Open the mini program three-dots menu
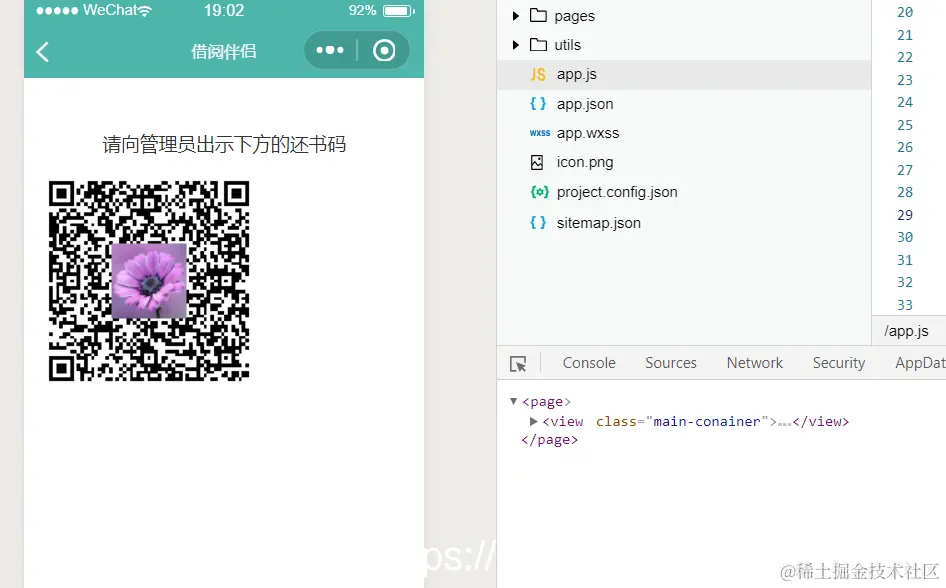This screenshot has height=588, width=946. [330, 50]
